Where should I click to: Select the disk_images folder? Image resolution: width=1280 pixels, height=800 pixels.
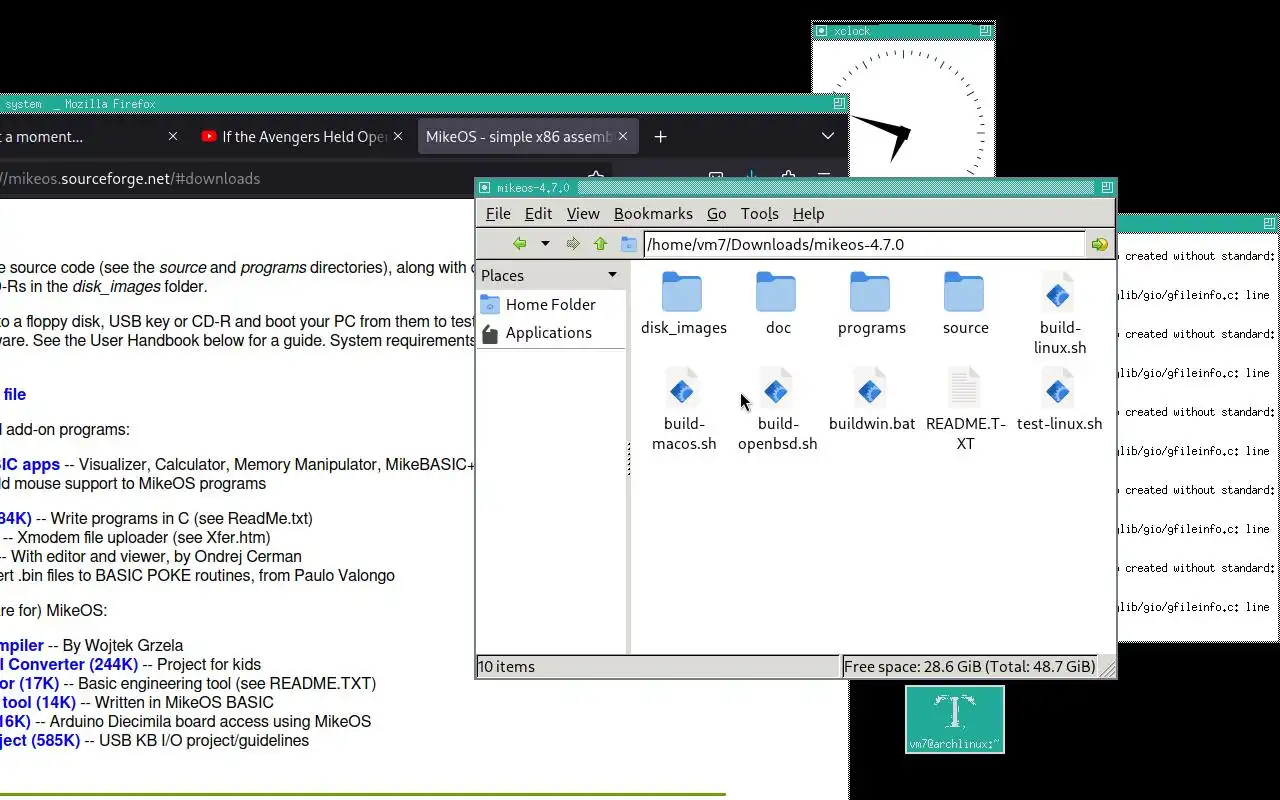(684, 304)
